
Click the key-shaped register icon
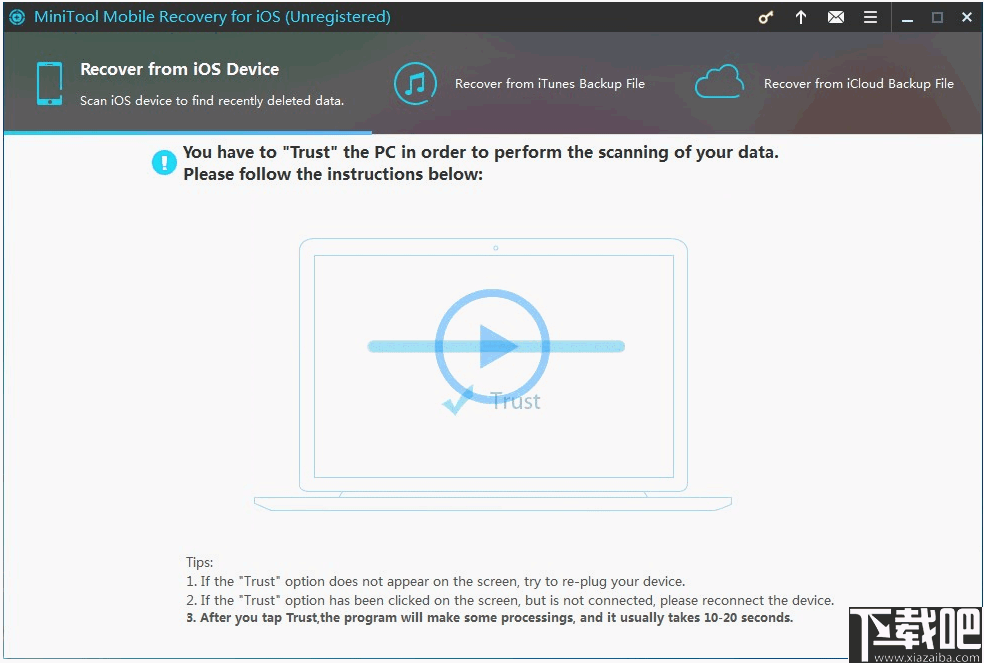tap(766, 18)
